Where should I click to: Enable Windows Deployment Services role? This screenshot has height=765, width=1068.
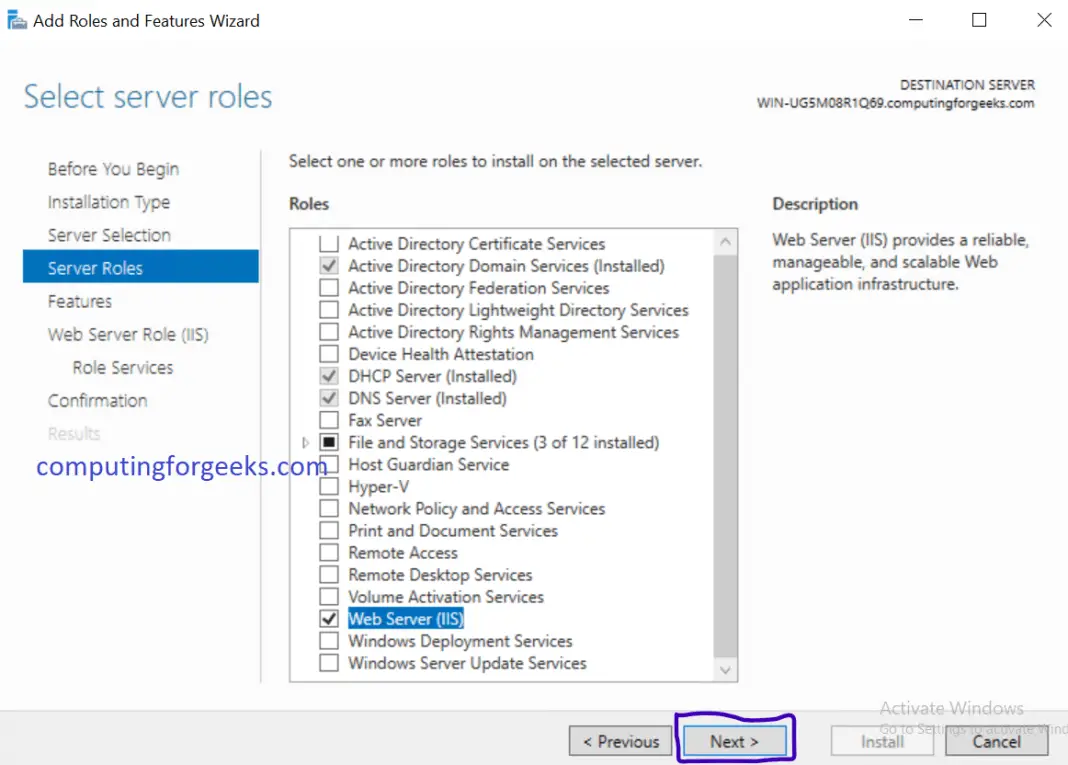tap(330, 640)
